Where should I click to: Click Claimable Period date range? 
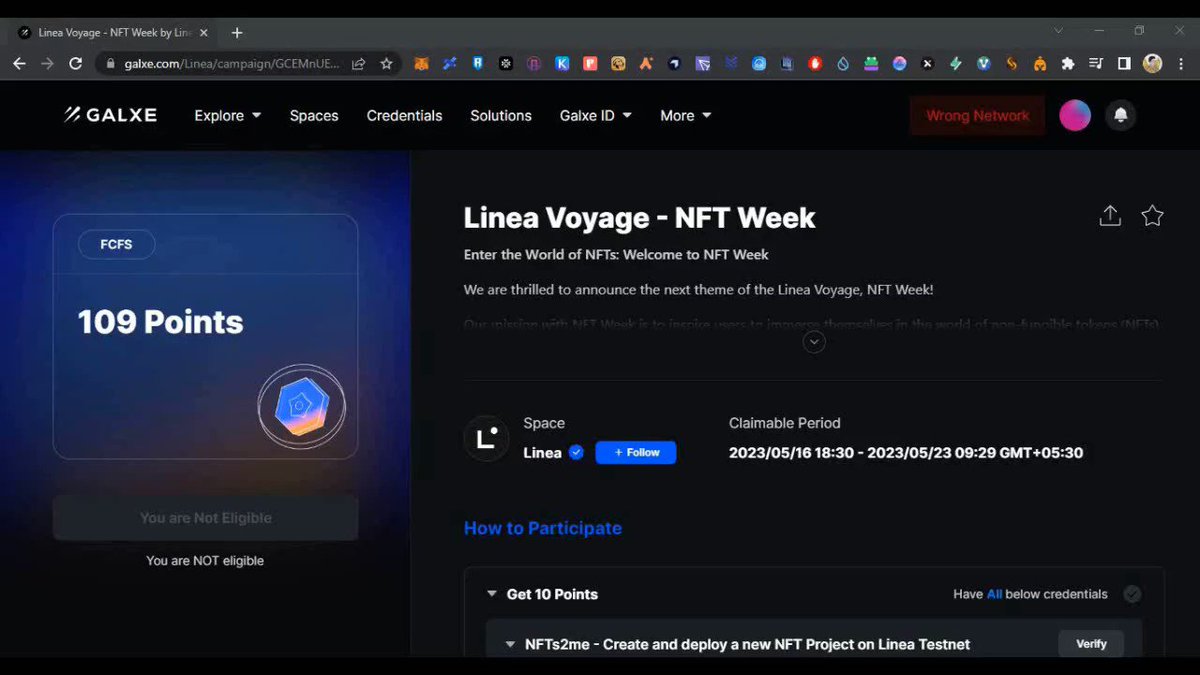[906, 453]
